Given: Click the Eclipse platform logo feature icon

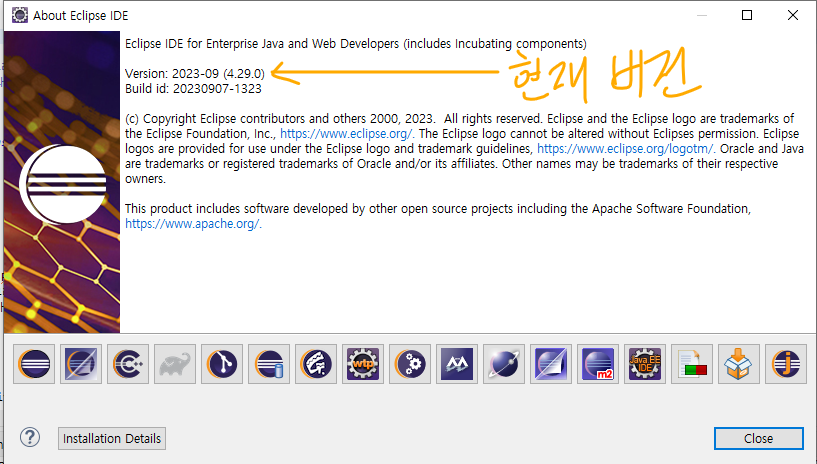Looking at the screenshot, I should pos(34,364).
